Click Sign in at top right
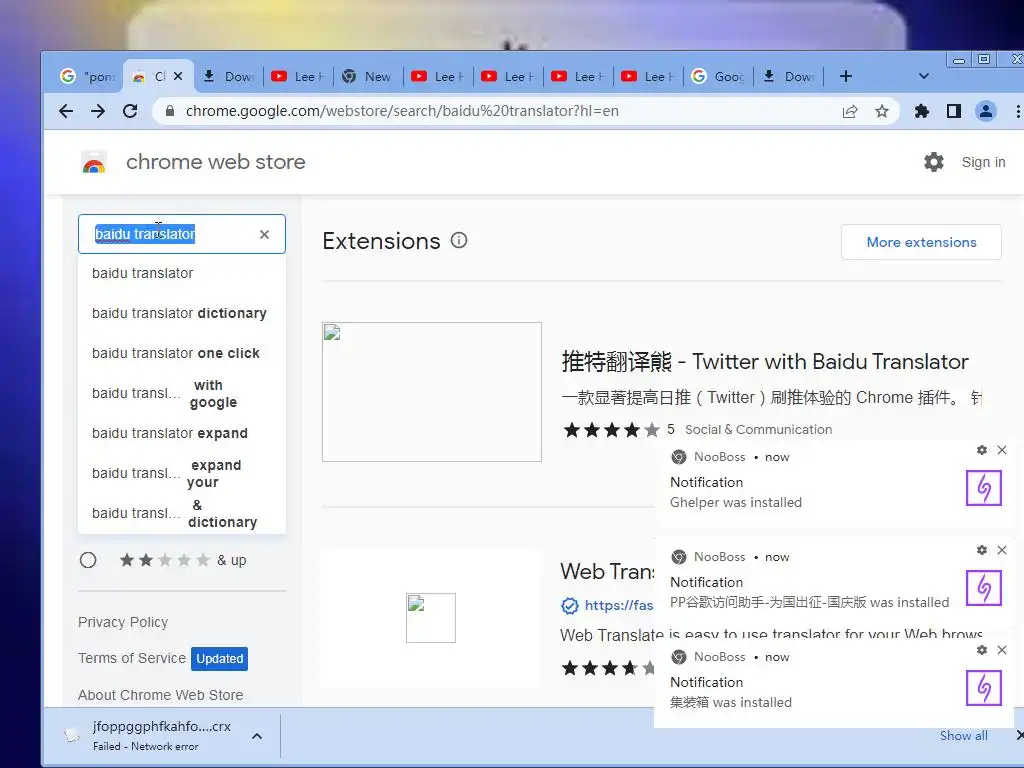The width and height of the screenshot is (1024, 768). pyautogui.click(x=983, y=162)
